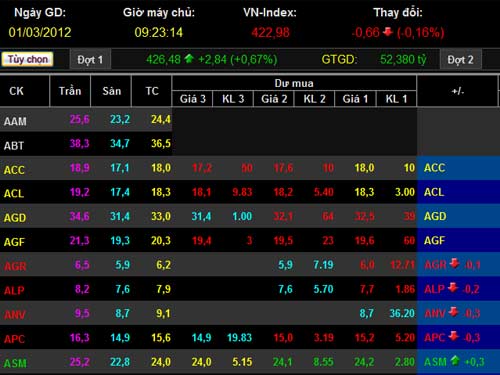The image size is (500, 375).
Task: Select the ACC symbol in CK column
Action: (14, 170)
